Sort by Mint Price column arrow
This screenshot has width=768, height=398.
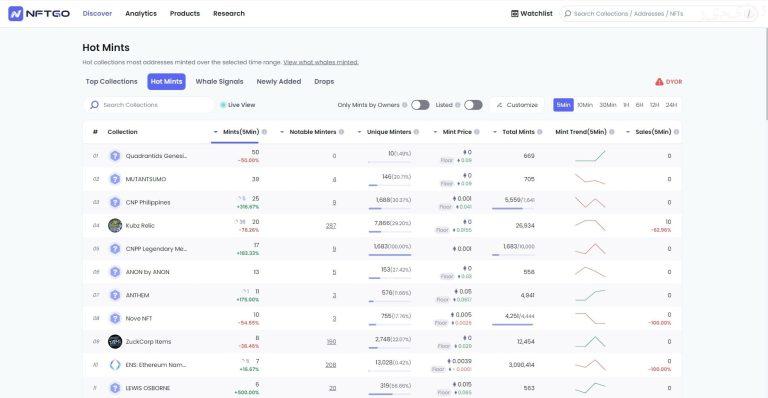(435, 132)
